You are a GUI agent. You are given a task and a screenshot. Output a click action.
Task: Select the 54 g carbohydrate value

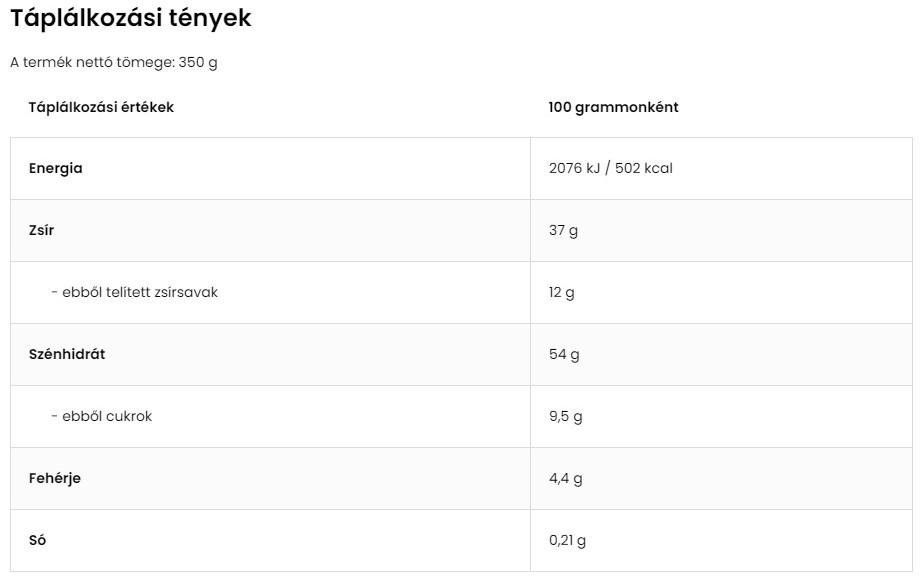click(x=564, y=354)
